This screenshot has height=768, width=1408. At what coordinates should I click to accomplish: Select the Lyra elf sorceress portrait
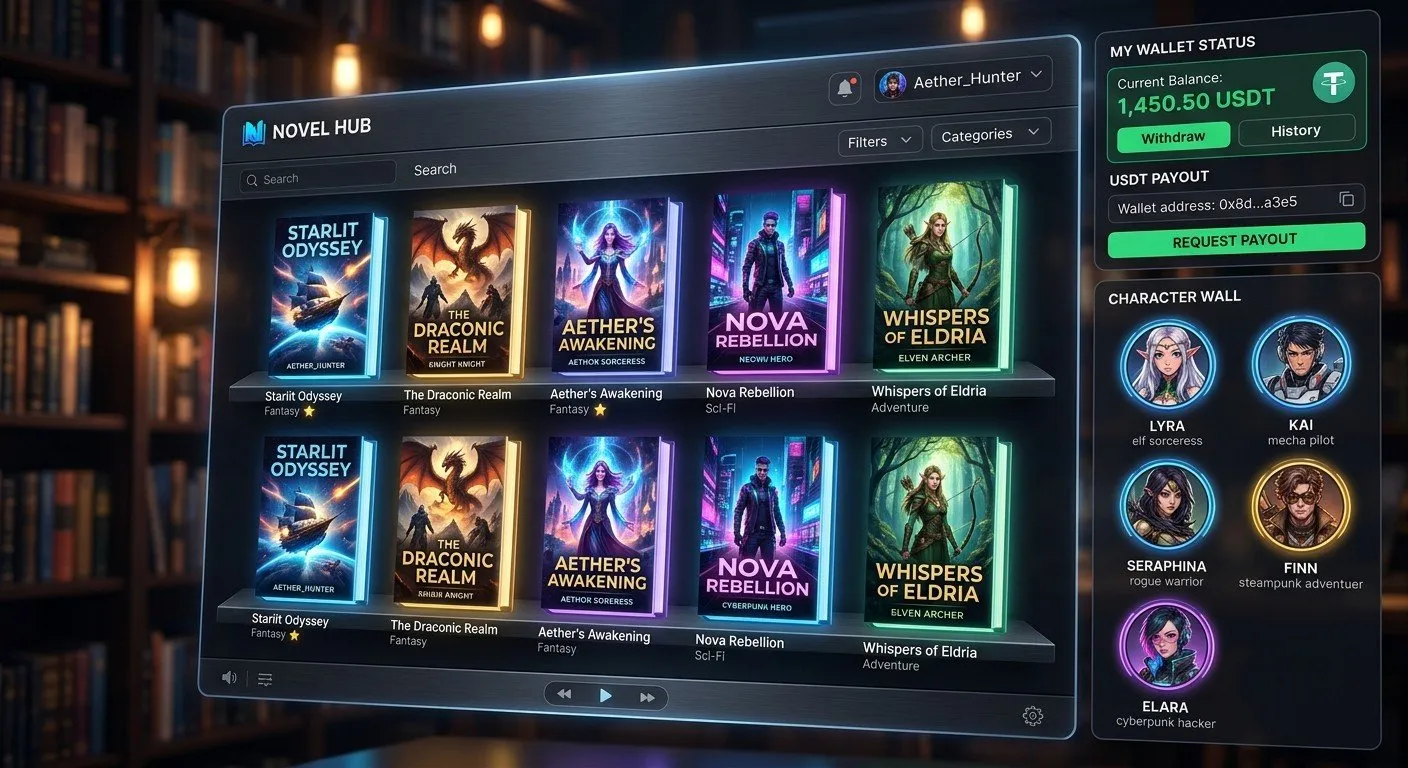[1167, 365]
